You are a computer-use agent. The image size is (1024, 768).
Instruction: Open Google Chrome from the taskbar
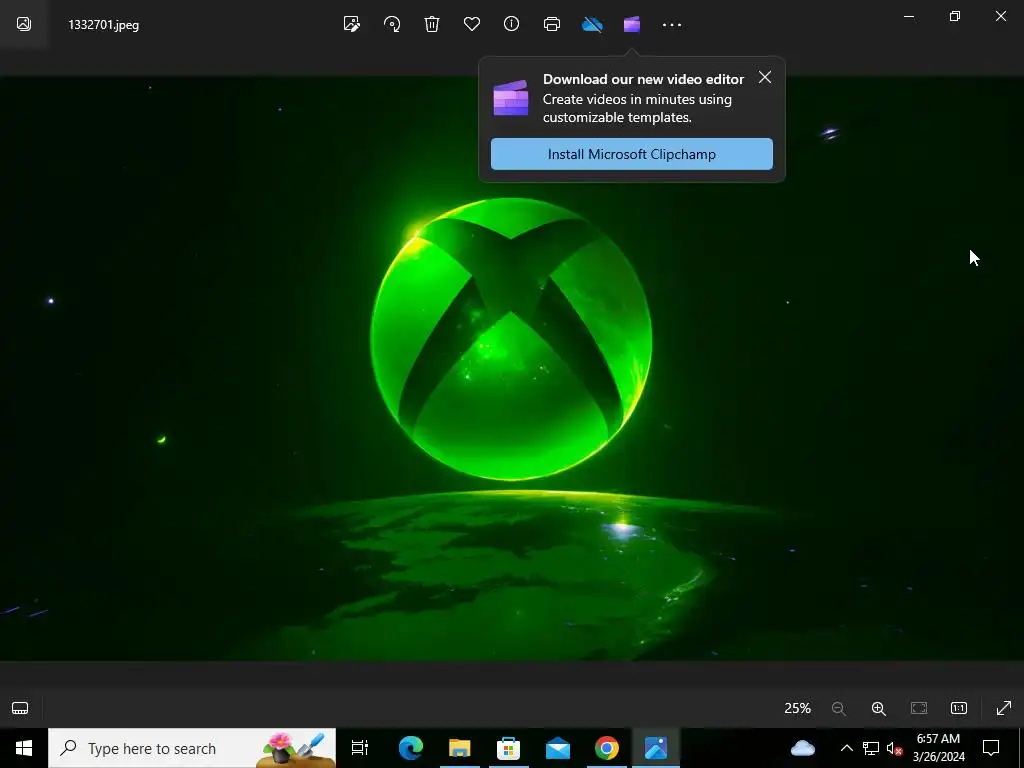[x=607, y=748]
